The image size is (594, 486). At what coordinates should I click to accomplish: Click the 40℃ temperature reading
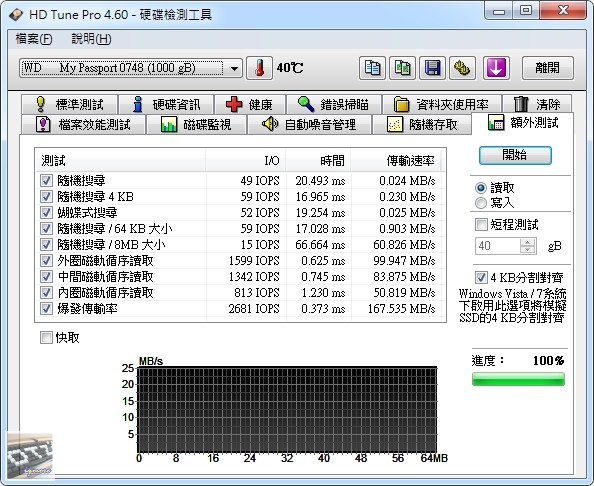click(x=290, y=68)
